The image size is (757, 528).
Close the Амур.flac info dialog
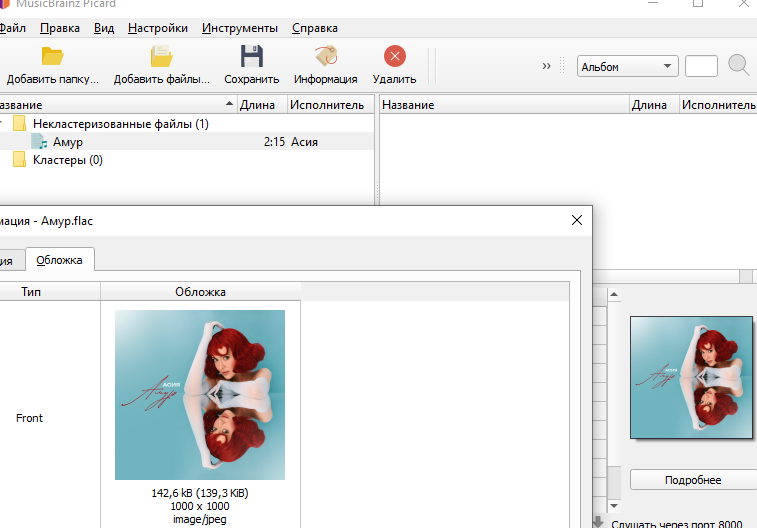pos(576,220)
